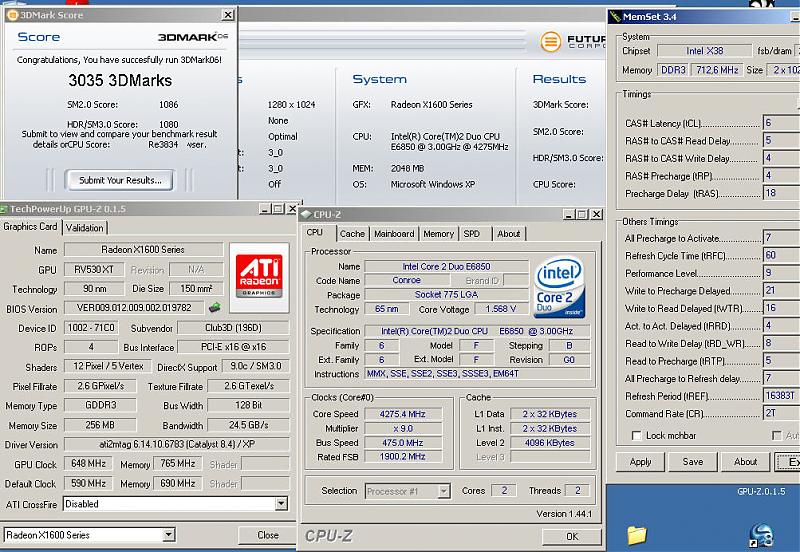Open the Radeon X1600 Series card selector

tap(168, 535)
